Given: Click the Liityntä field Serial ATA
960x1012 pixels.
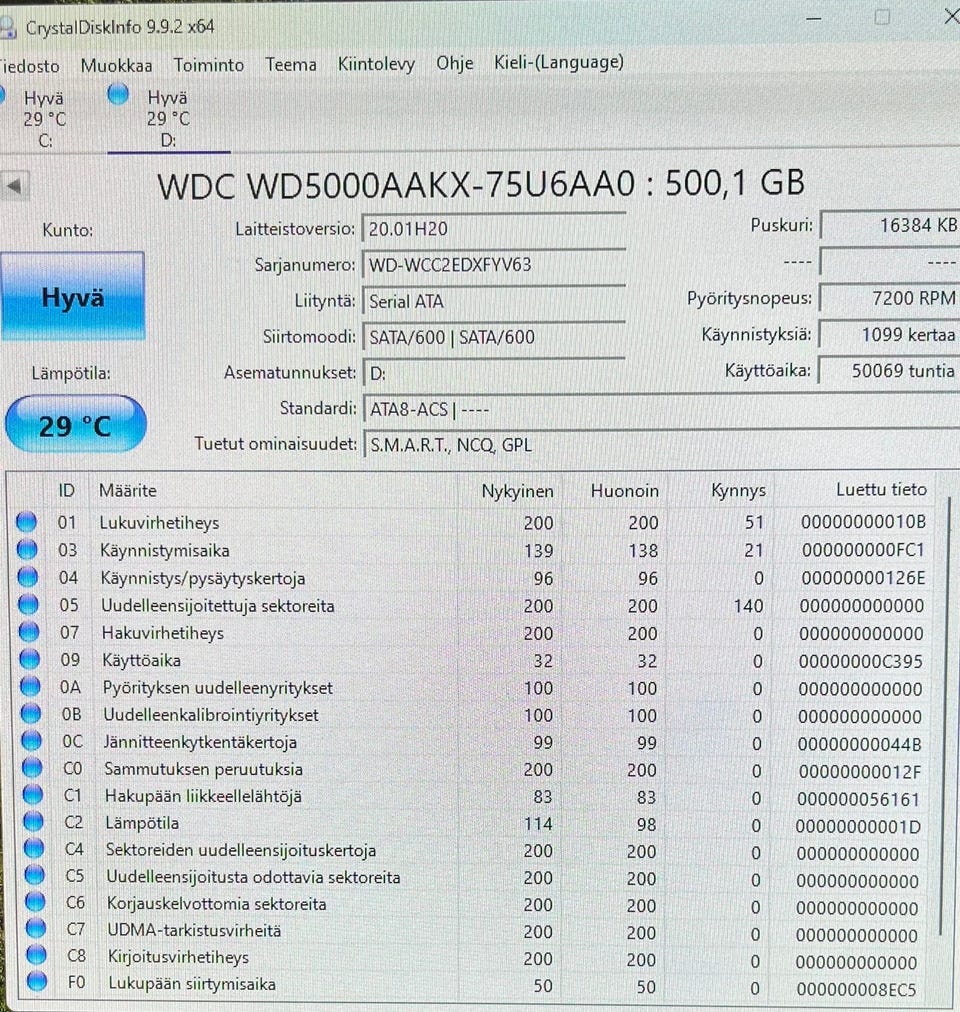Looking at the screenshot, I should tap(494, 301).
